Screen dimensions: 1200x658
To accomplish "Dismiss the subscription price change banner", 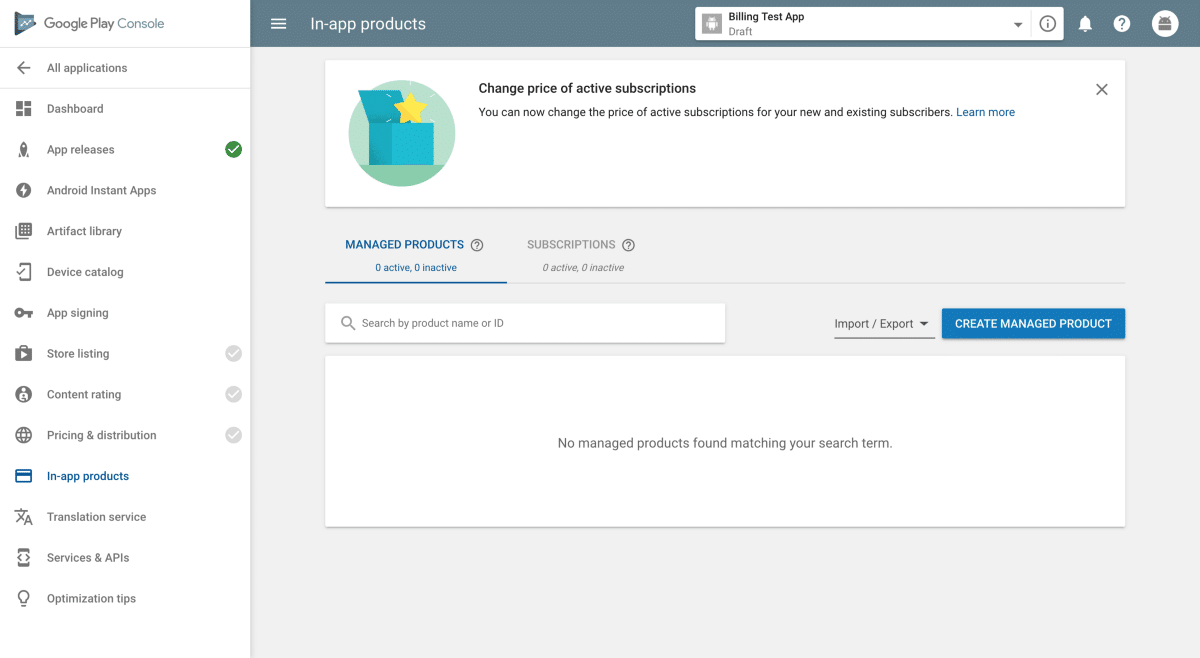I will (1102, 90).
